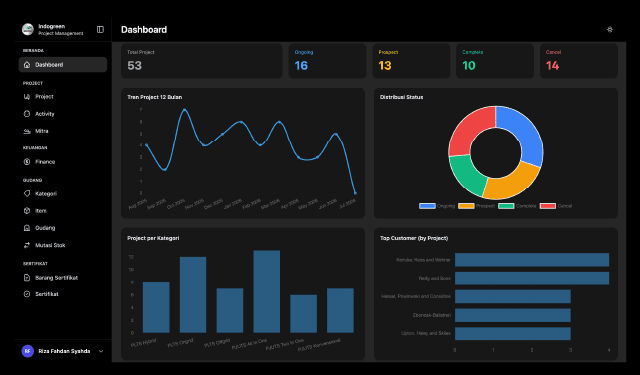
Task: Click the PJUTS All In One bar
Action: 267,291
